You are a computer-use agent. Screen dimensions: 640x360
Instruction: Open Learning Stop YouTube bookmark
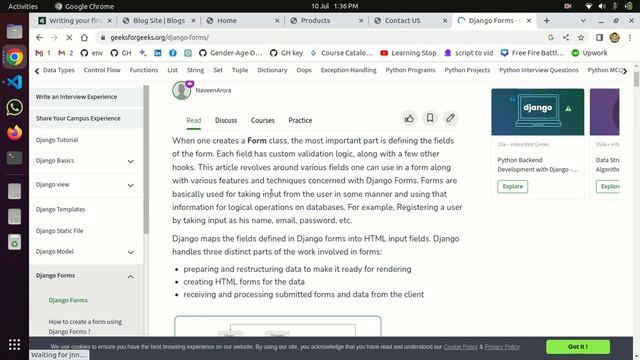408,53
